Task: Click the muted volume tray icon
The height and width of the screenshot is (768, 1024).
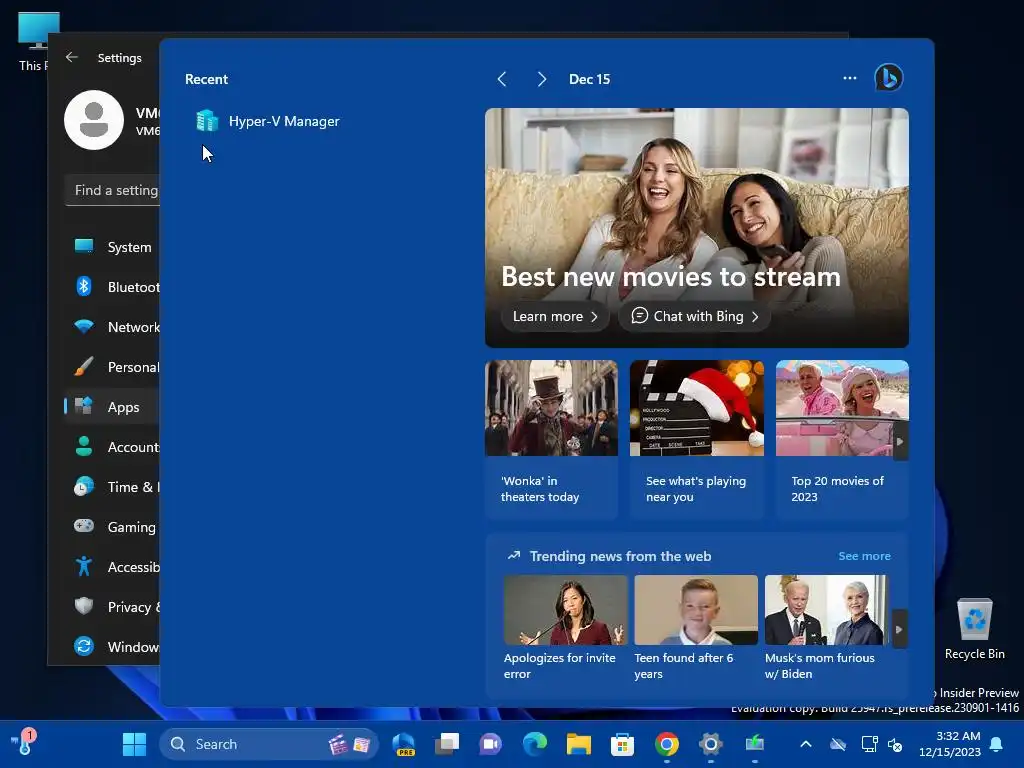Action: 895,744
